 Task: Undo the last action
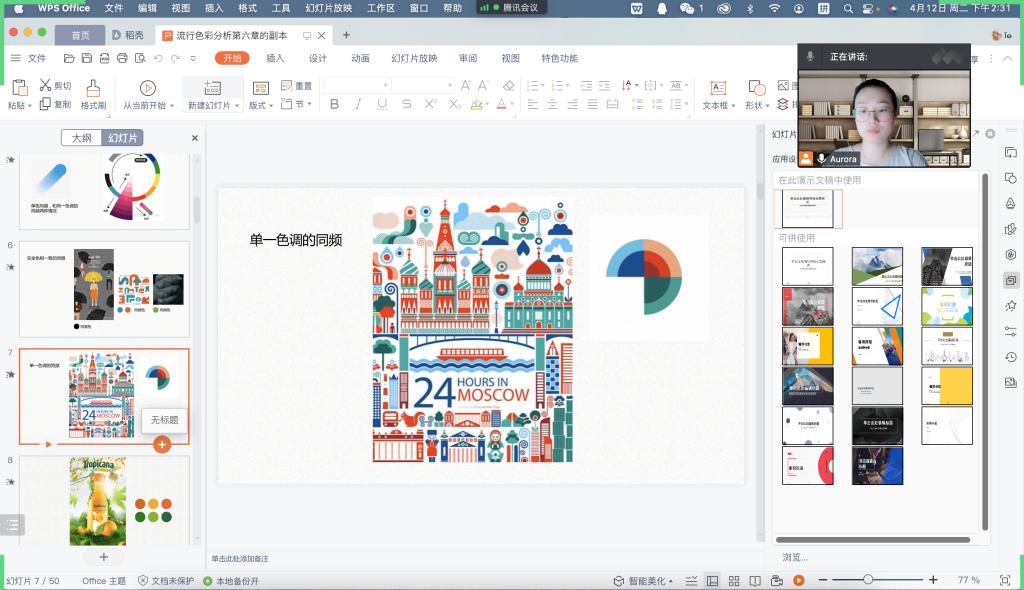tap(158, 58)
